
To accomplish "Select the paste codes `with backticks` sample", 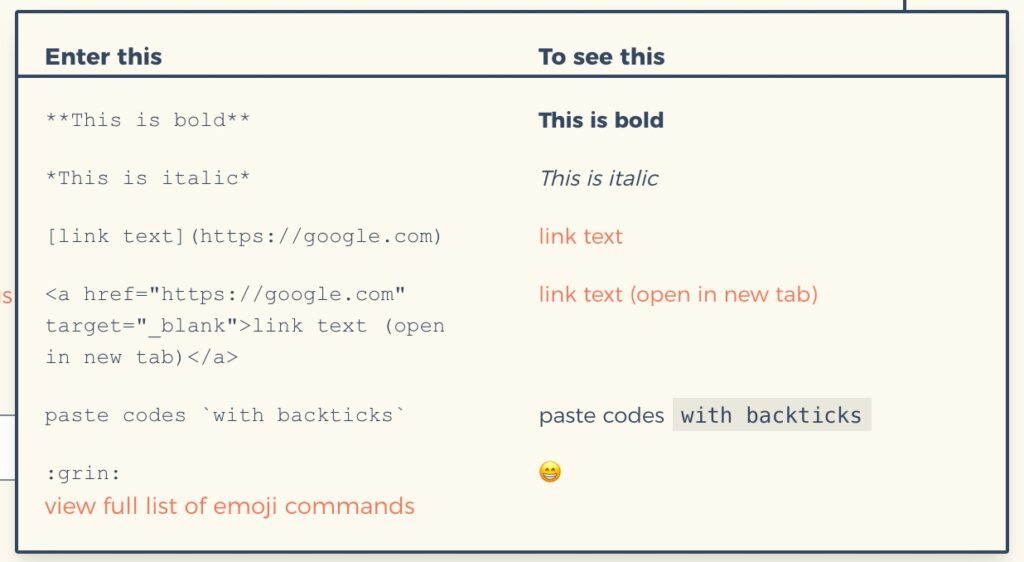I will [x=225, y=415].
